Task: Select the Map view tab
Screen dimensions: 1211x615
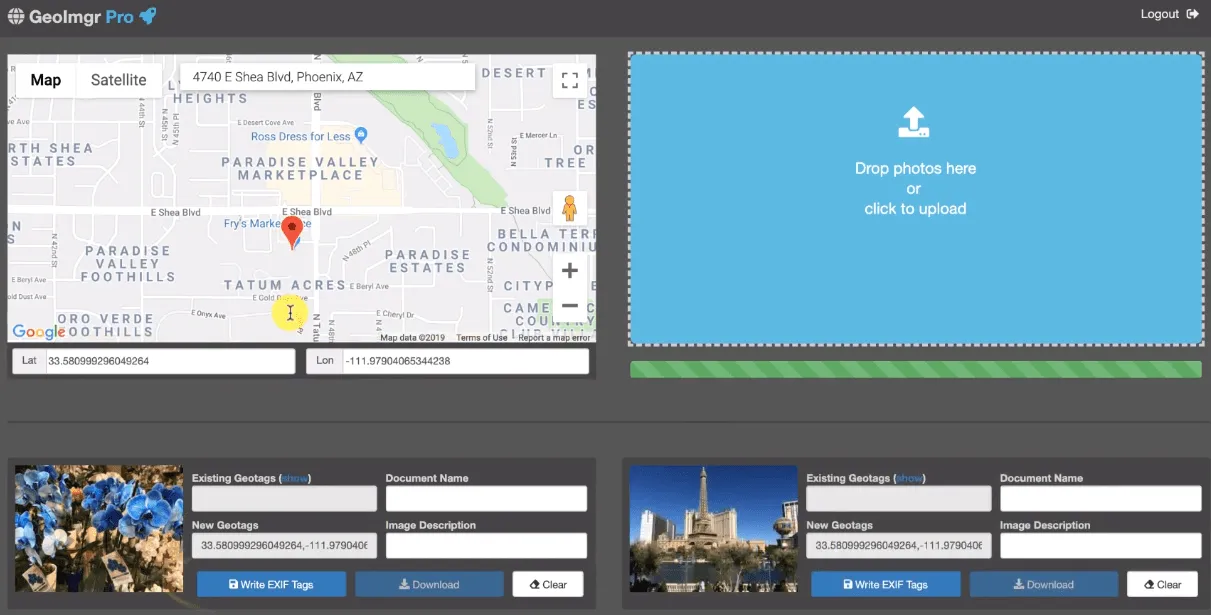Action: point(45,80)
